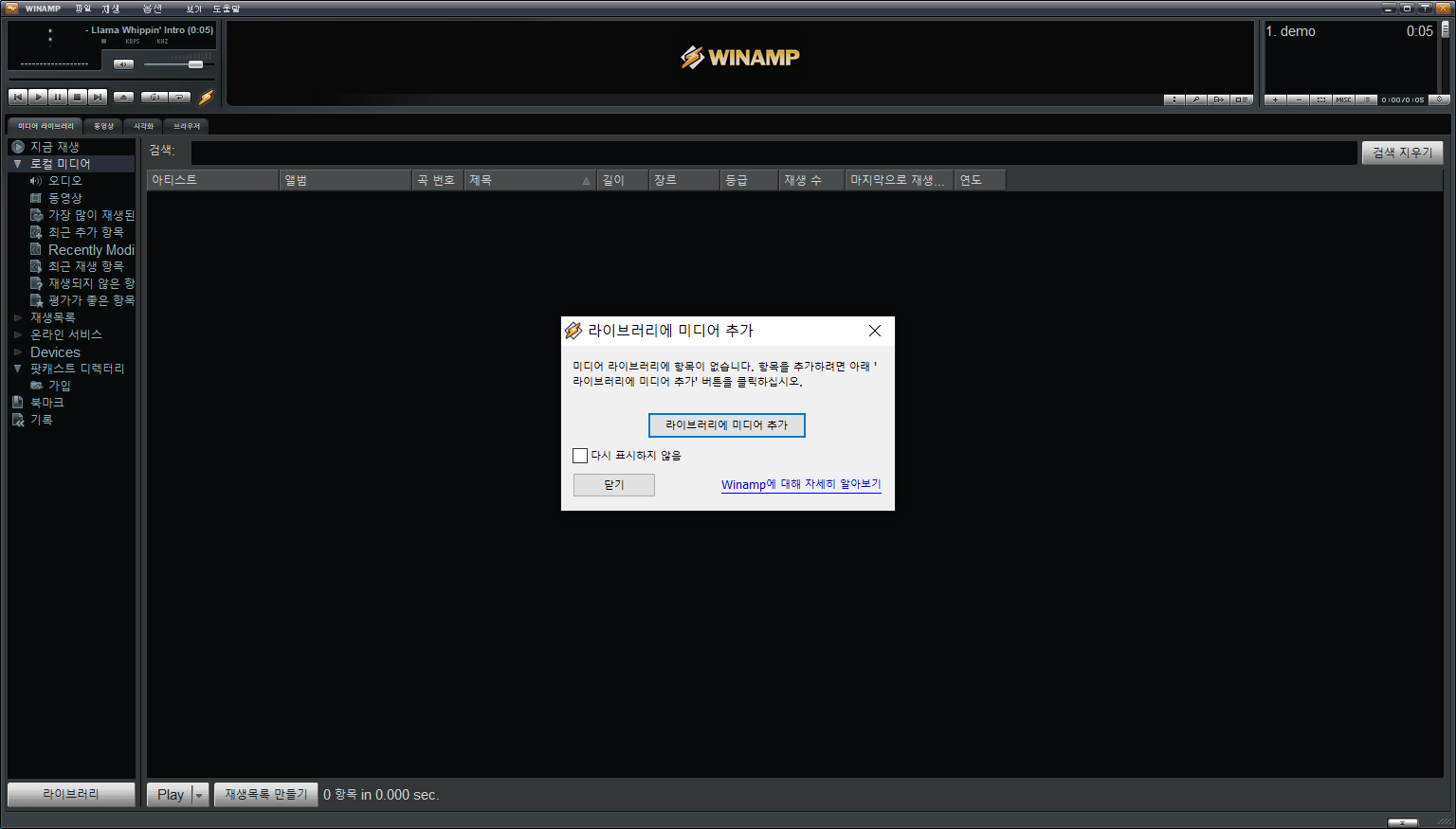Click the playlist expand diamond button
This screenshot has height=829, width=1456.
pyautogui.click(x=1440, y=99)
